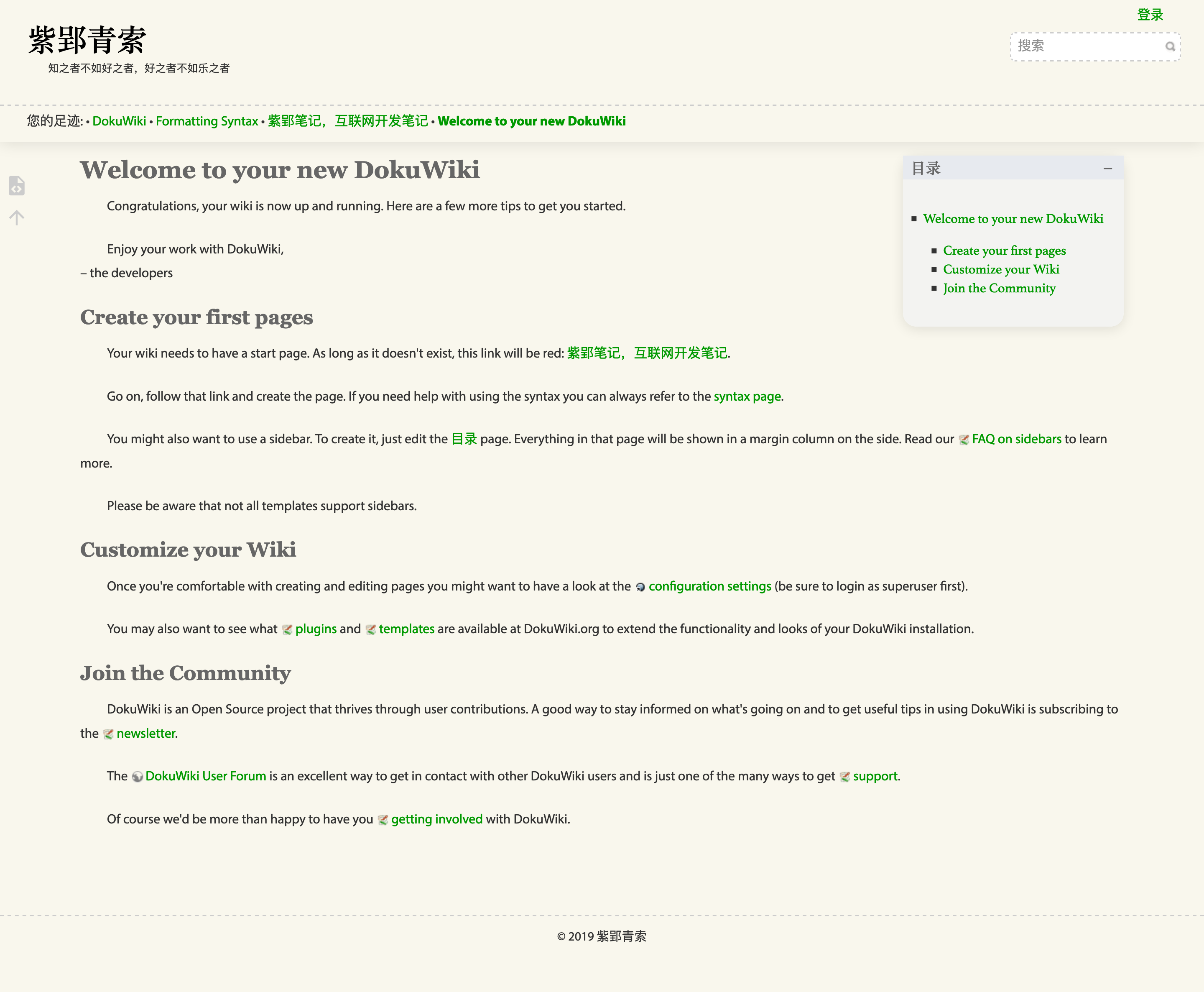Open Formatting Syntax breadcrumb link
The width and height of the screenshot is (1204, 992).
pos(207,121)
